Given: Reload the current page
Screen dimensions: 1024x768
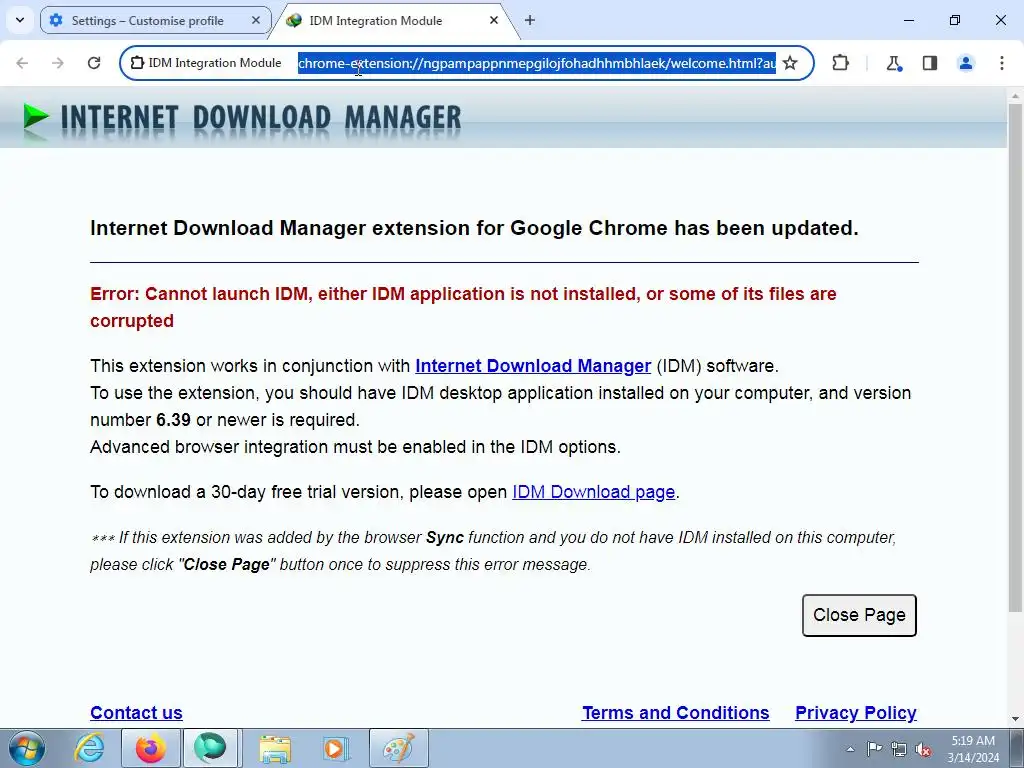Looking at the screenshot, I should click(x=94, y=63).
